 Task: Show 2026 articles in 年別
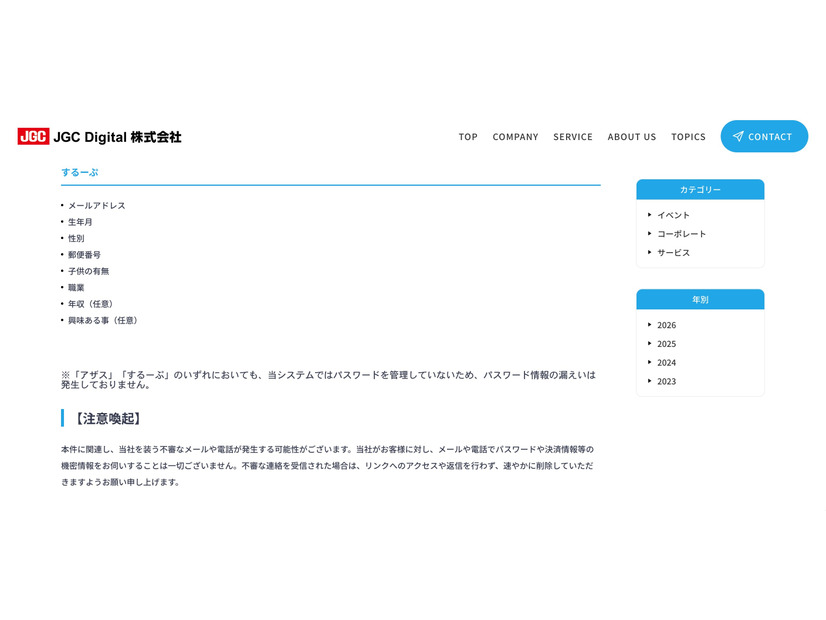pyautogui.click(x=666, y=325)
